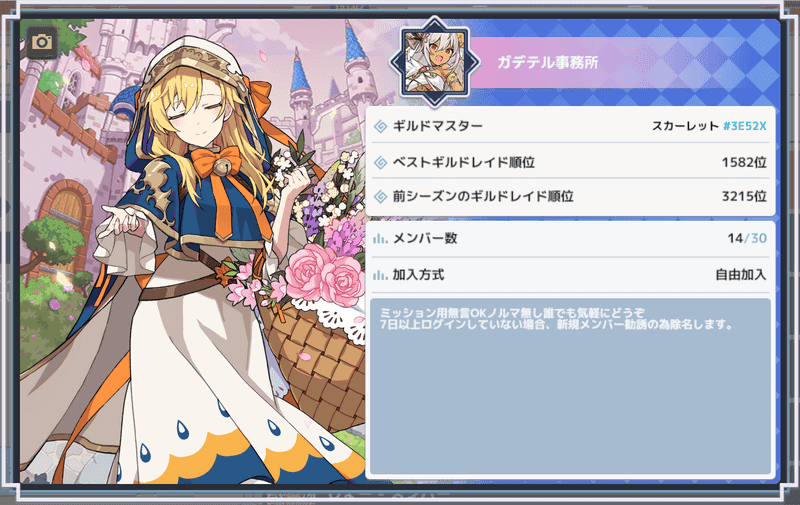Open the guild emblem avatar portrait
Viewport: 800px width, 505px height.
tap(435, 62)
